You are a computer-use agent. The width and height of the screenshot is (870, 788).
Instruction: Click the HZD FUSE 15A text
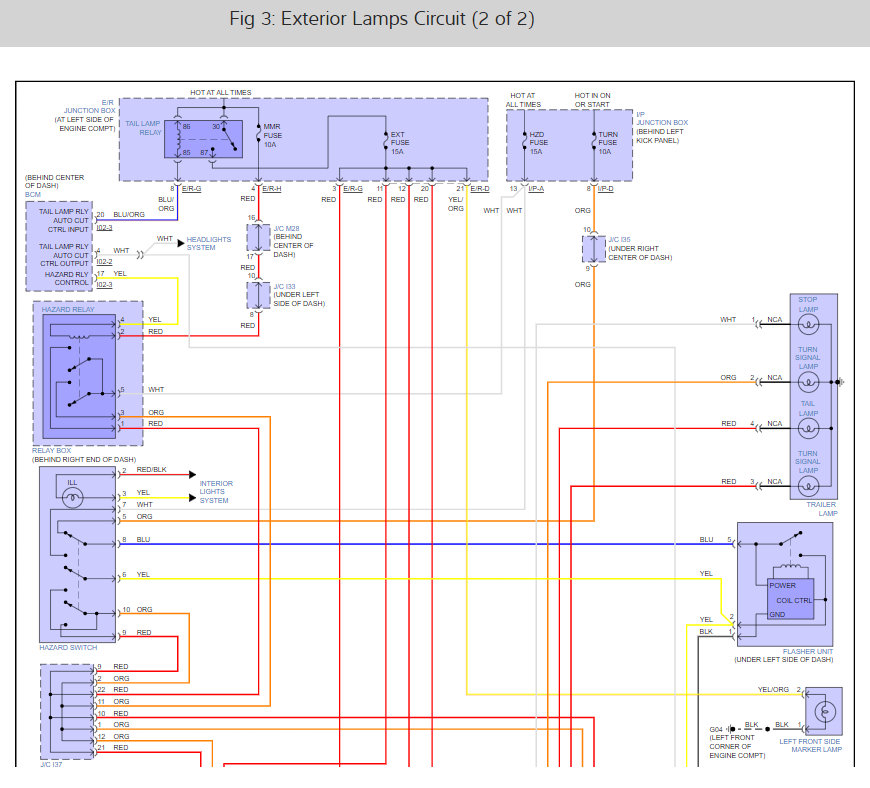[x=538, y=143]
